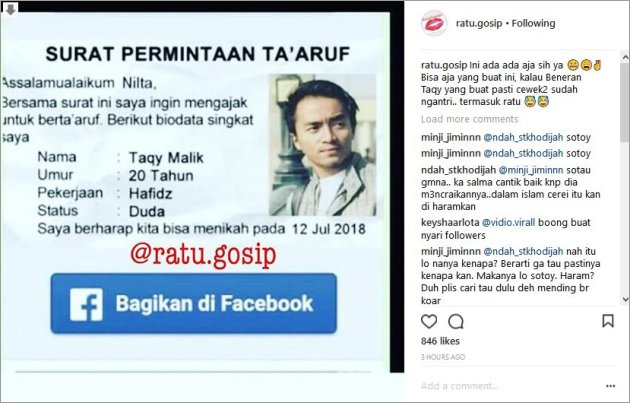
Task: Click the Facebook logo in share banner
Action: point(86,304)
